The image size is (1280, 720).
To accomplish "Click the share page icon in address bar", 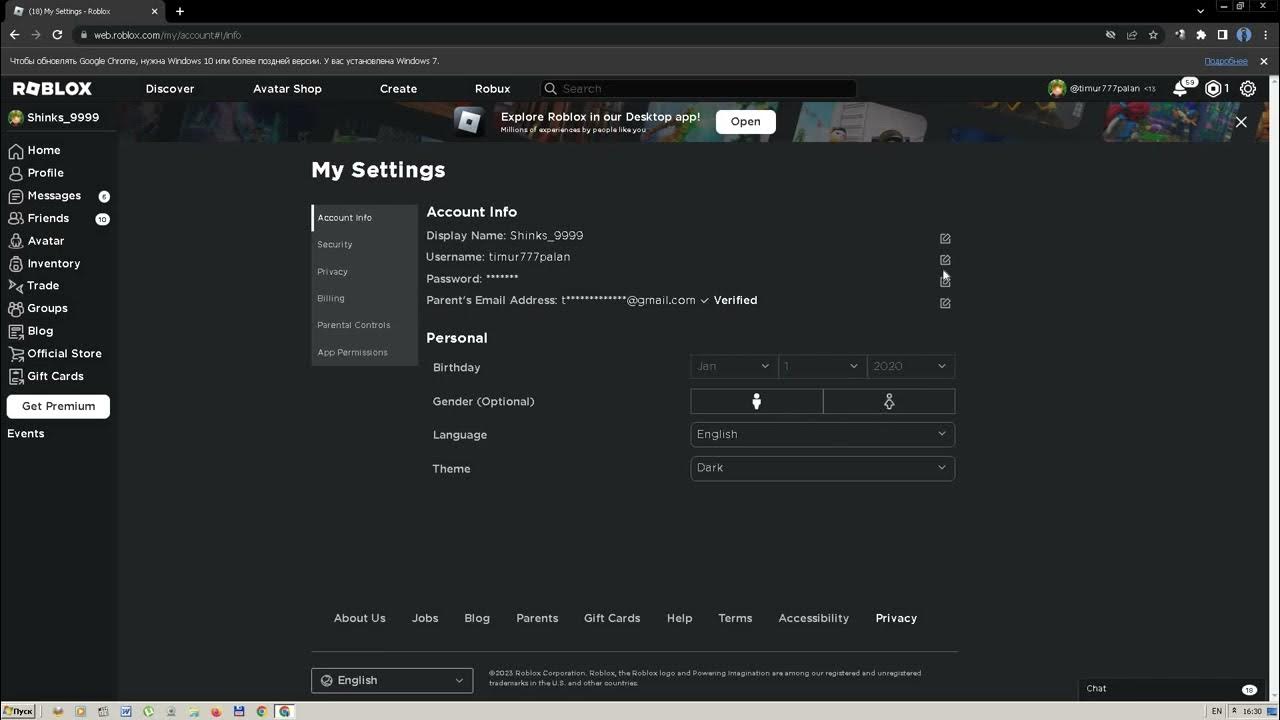I will (1132, 35).
